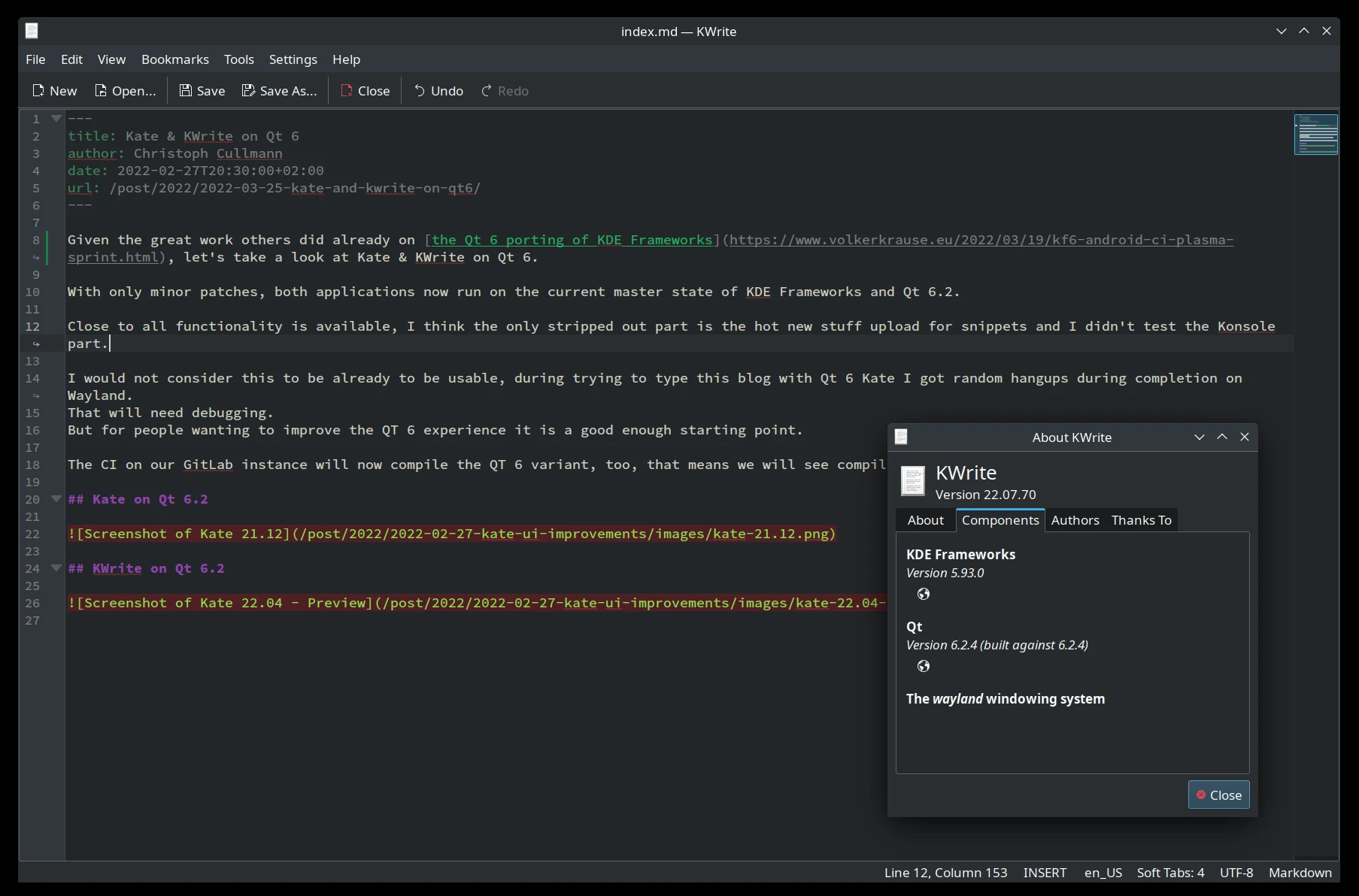Viewport: 1359px width, 896px height.
Task: Toggle INSERT mode in status bar
Action: tap(1045, 873)
